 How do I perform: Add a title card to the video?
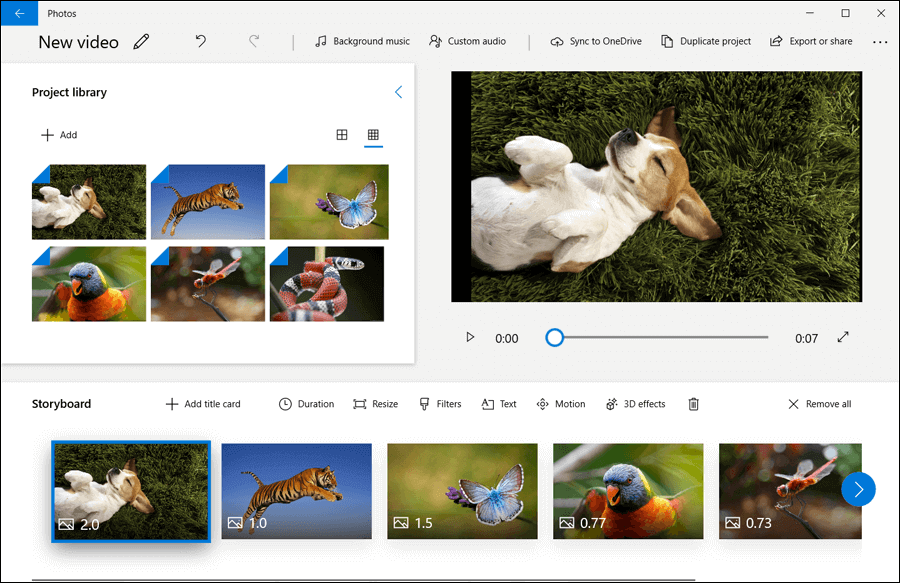(202, 403)
